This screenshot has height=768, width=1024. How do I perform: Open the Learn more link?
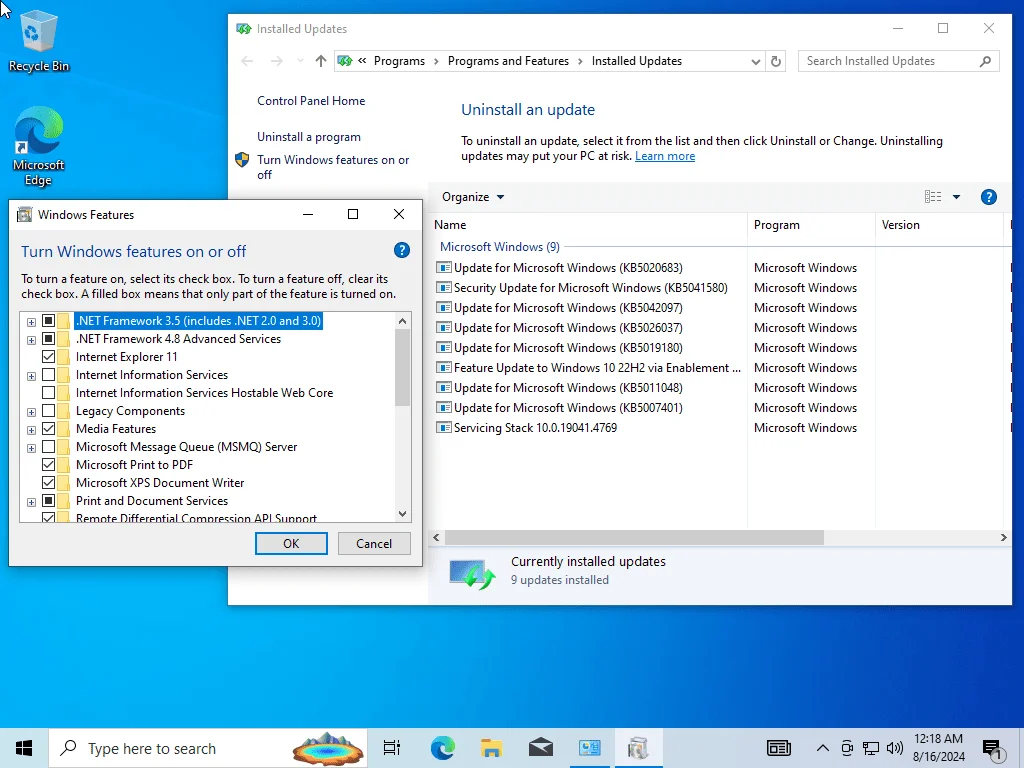[x=665, y=156]
